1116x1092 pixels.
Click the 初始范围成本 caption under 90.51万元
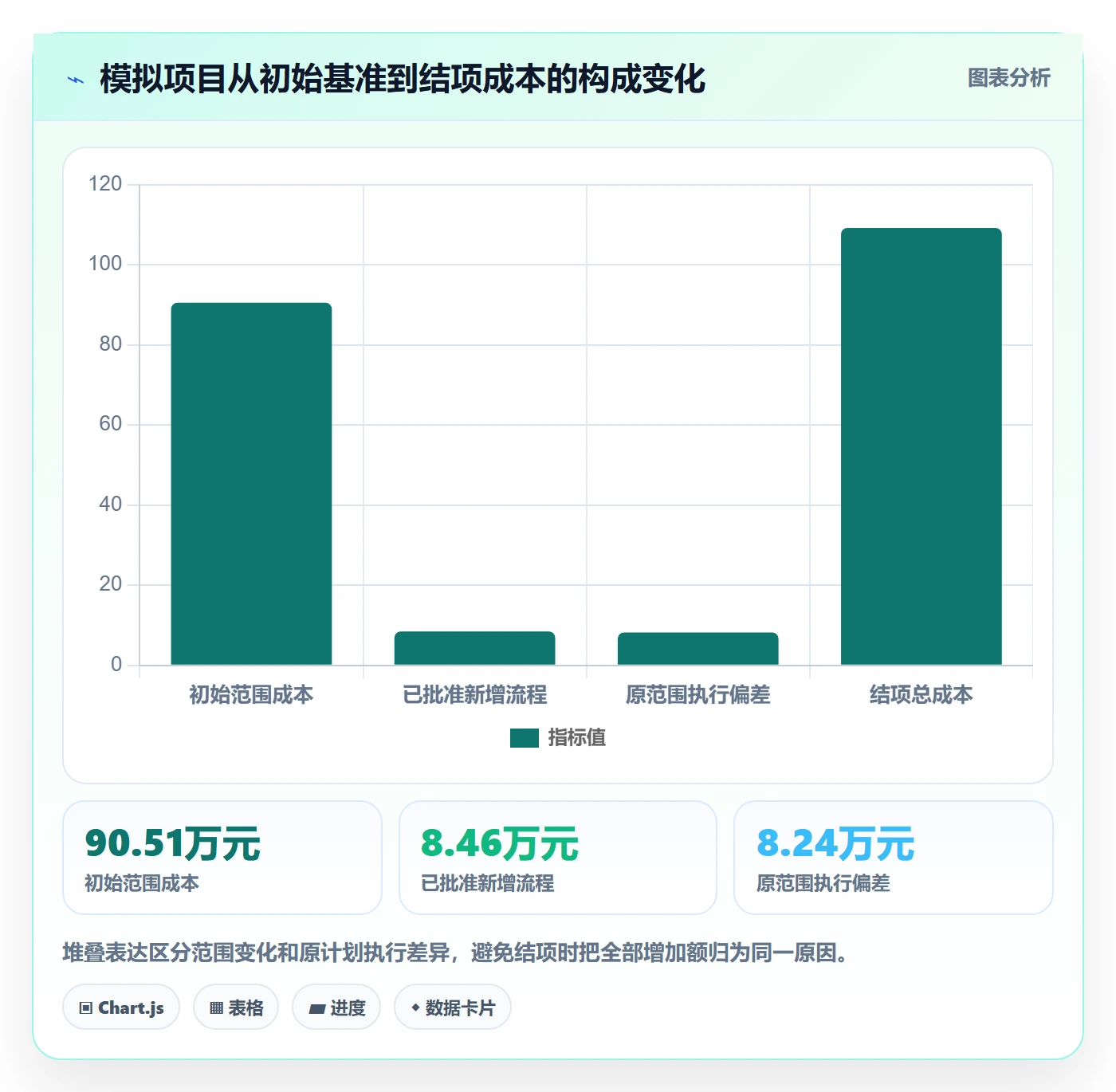[x=142, y=883]
